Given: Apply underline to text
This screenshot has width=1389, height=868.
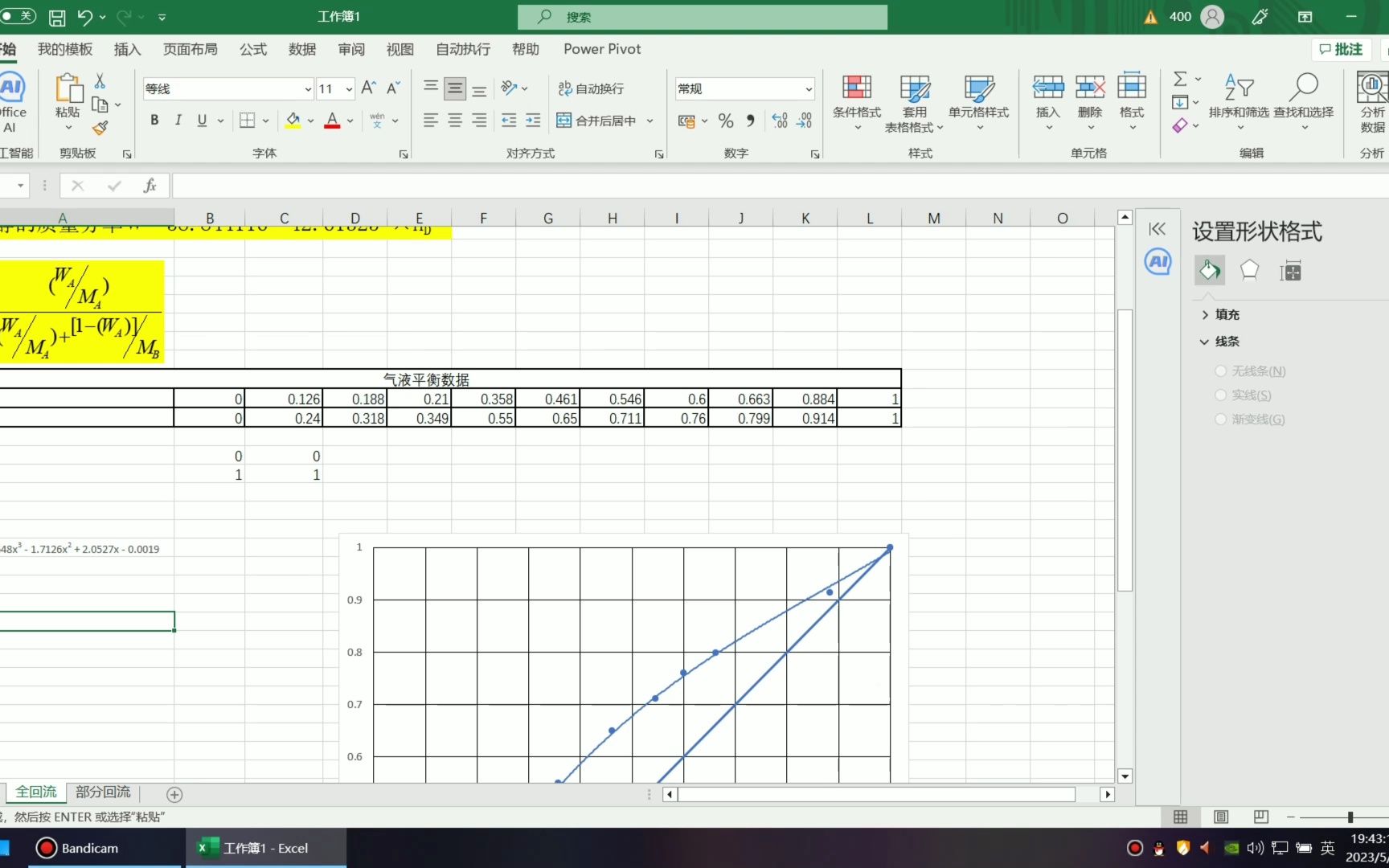Looking at the screenshot, I should pos(202,121).
